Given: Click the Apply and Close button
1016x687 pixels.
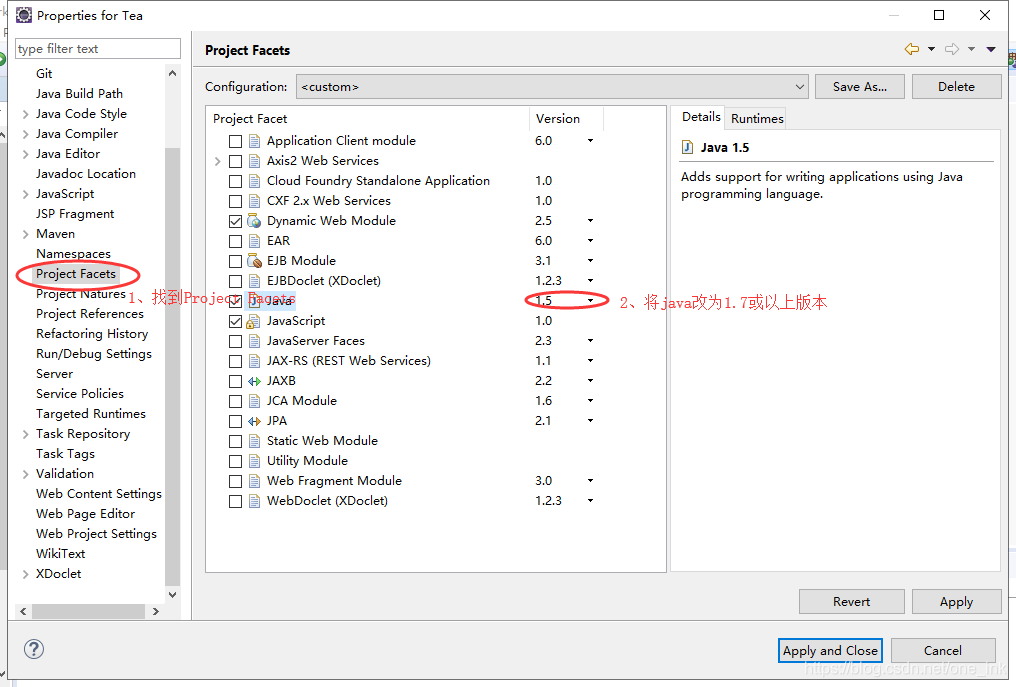Looking at the screenshot, I should pos(830,650).
